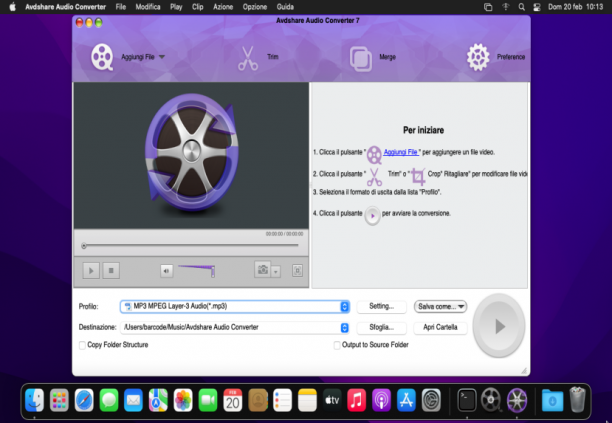Click the Merge toolbar icon
This screenshot has height=423, width=612.
[360, 59]
